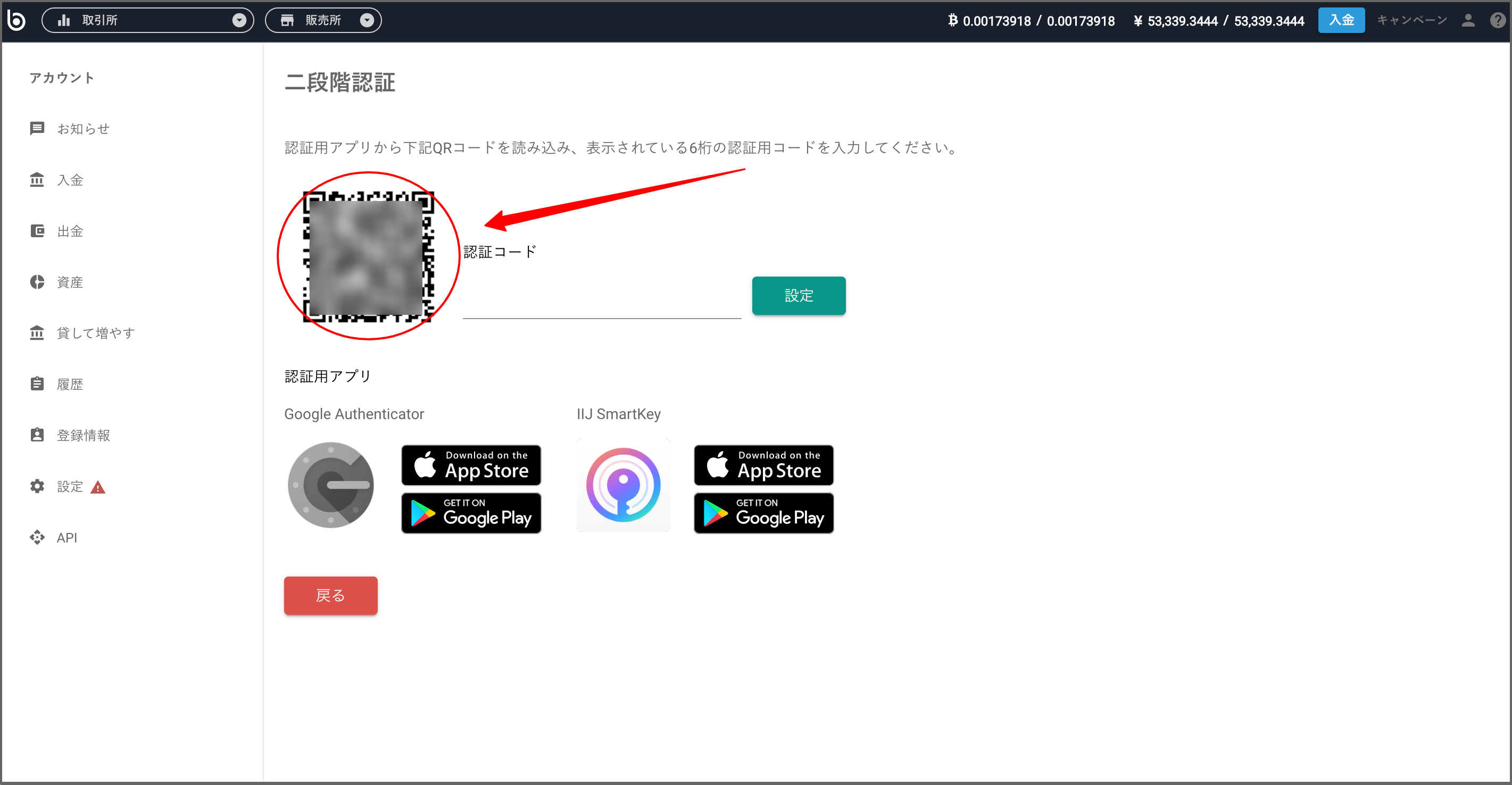The image size is (1512, 785).
Task: Select the アカウント sidebar heading
Action: coord(62,78)
